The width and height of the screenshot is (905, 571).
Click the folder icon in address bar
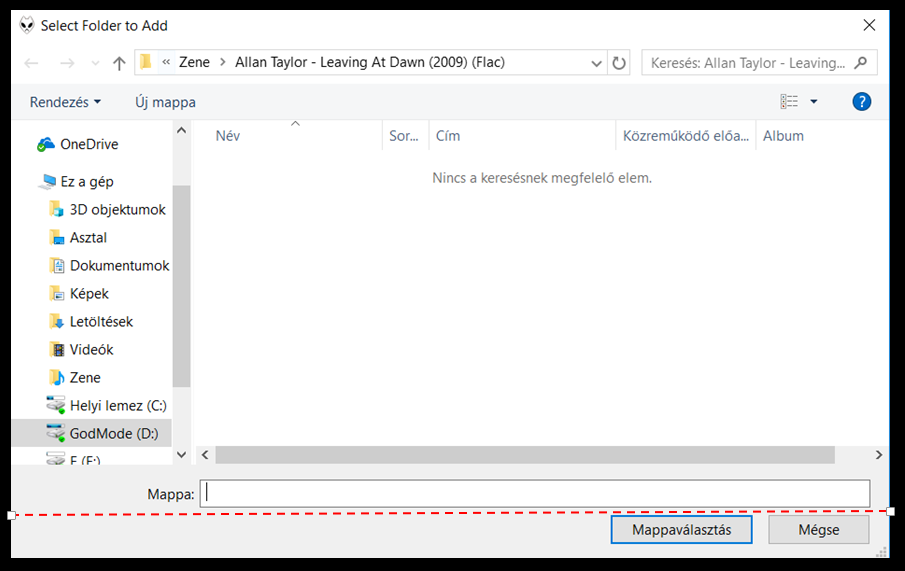146,62
